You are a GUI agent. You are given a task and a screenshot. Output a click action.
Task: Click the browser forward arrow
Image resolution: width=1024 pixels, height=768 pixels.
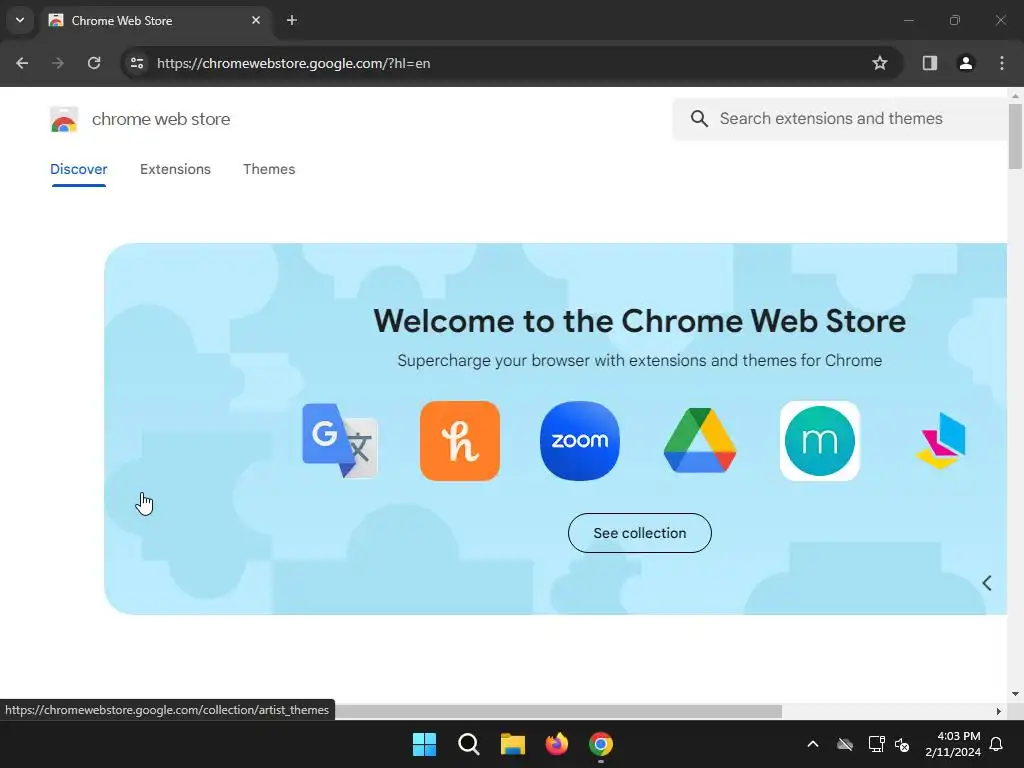pyautogui.click(x=58, y=63)
